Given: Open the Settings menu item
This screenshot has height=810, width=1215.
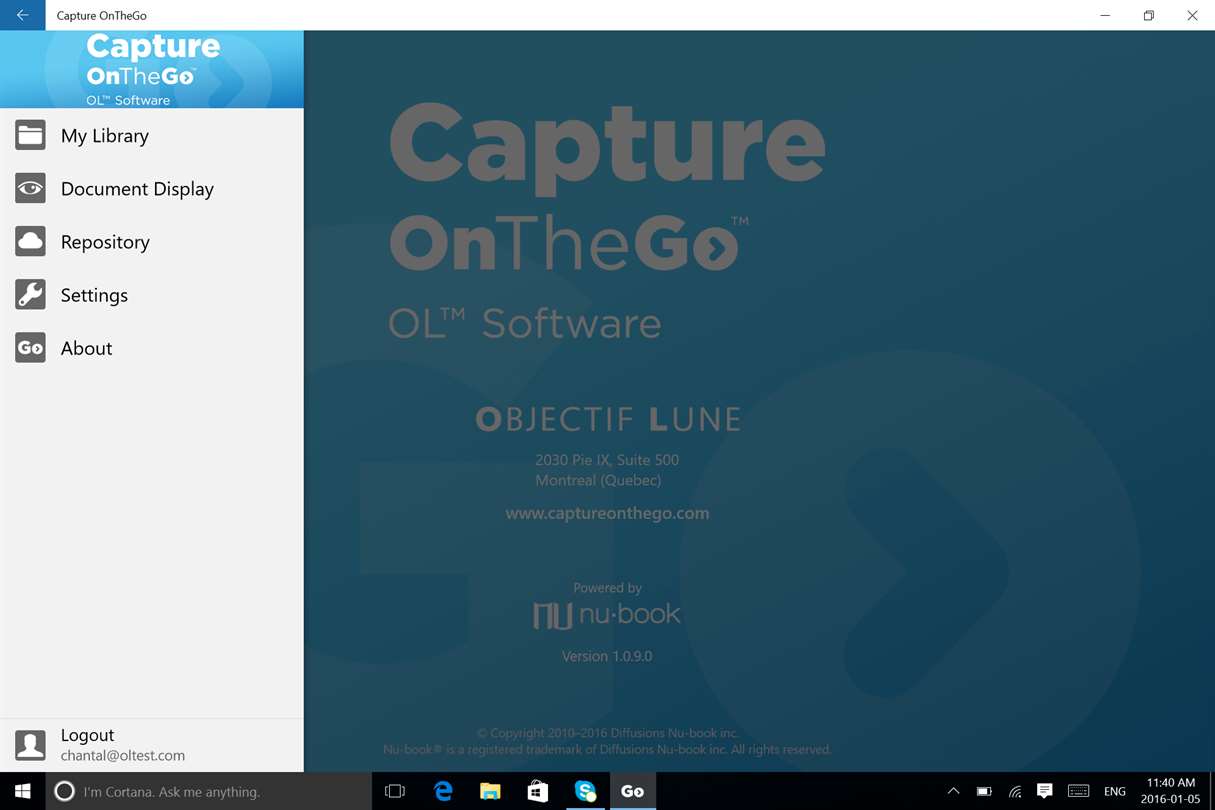Looking at the screenshot, I should [x=152, y=294].
